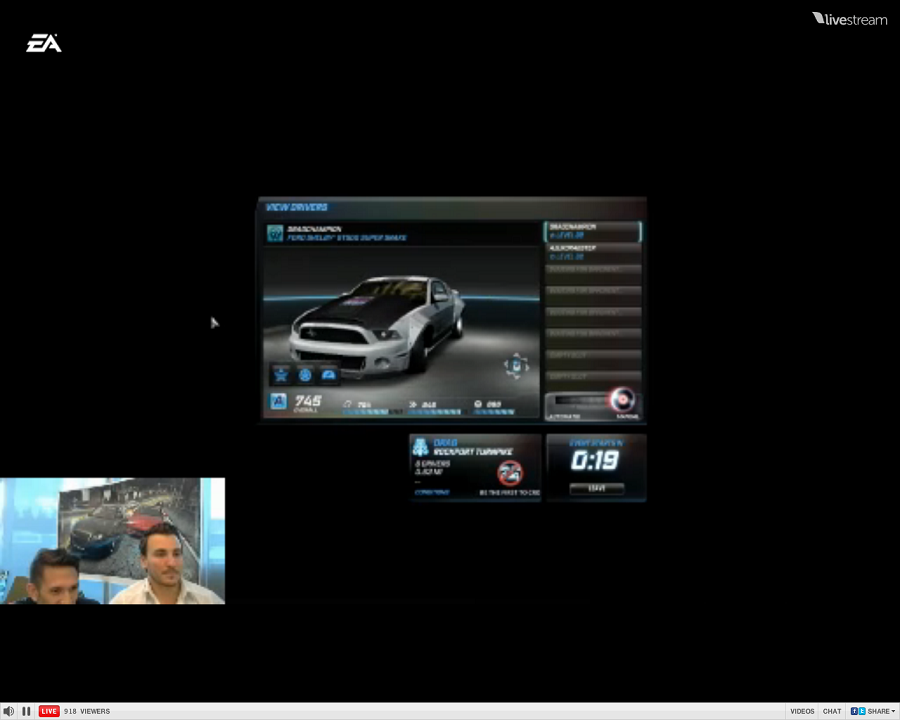Mute the stream with the speaker icon

[x=9, y=711]
